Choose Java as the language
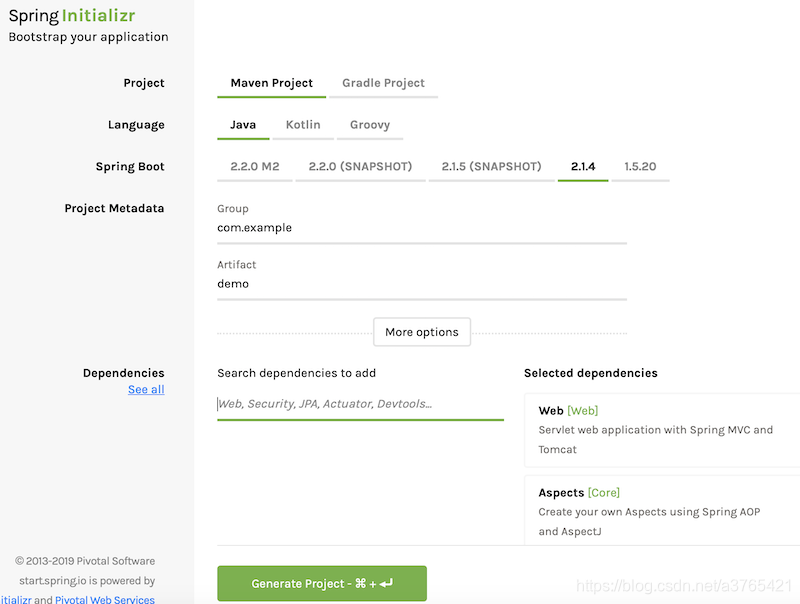The width and height of the screenshot is (800, 604). pos(243,125)
